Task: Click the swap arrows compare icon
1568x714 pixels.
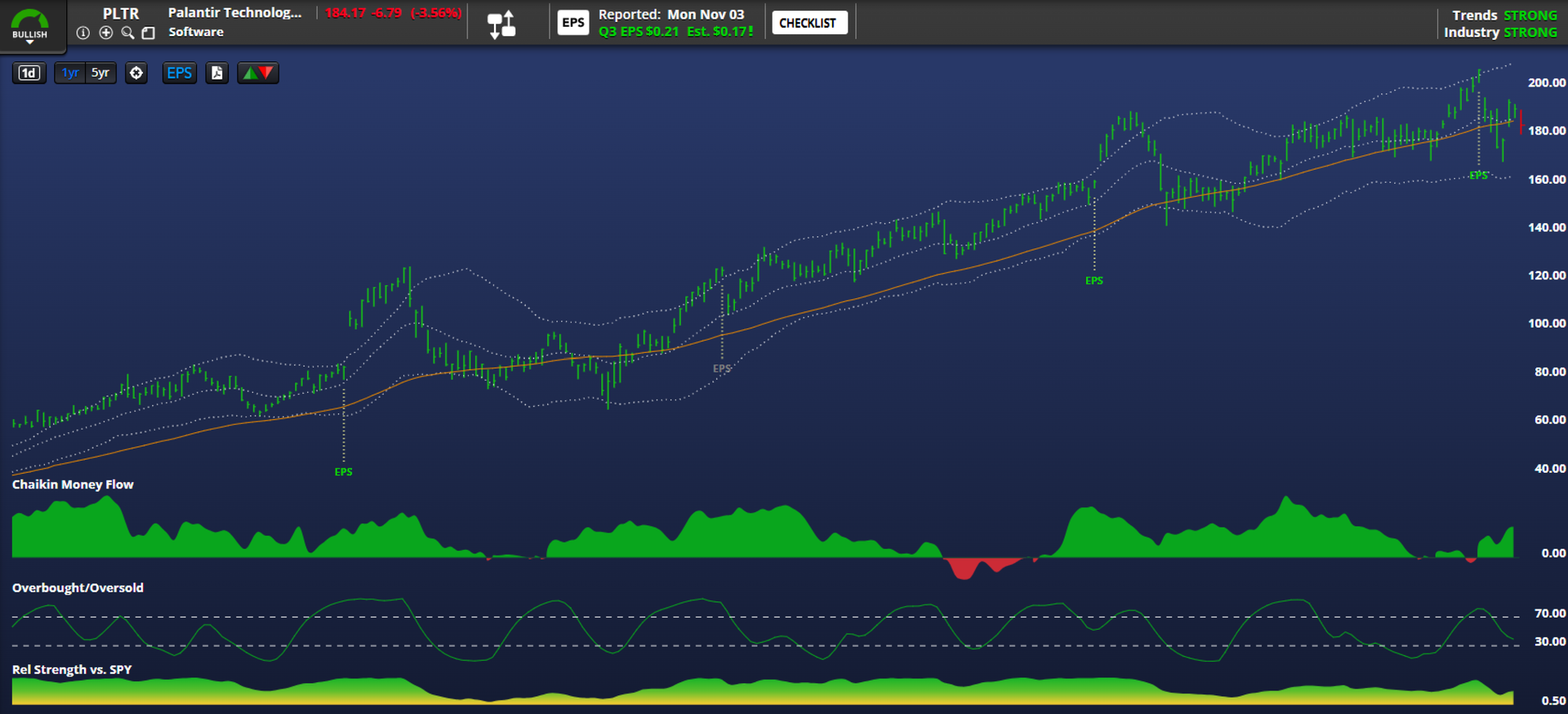Action: (501, 25)
